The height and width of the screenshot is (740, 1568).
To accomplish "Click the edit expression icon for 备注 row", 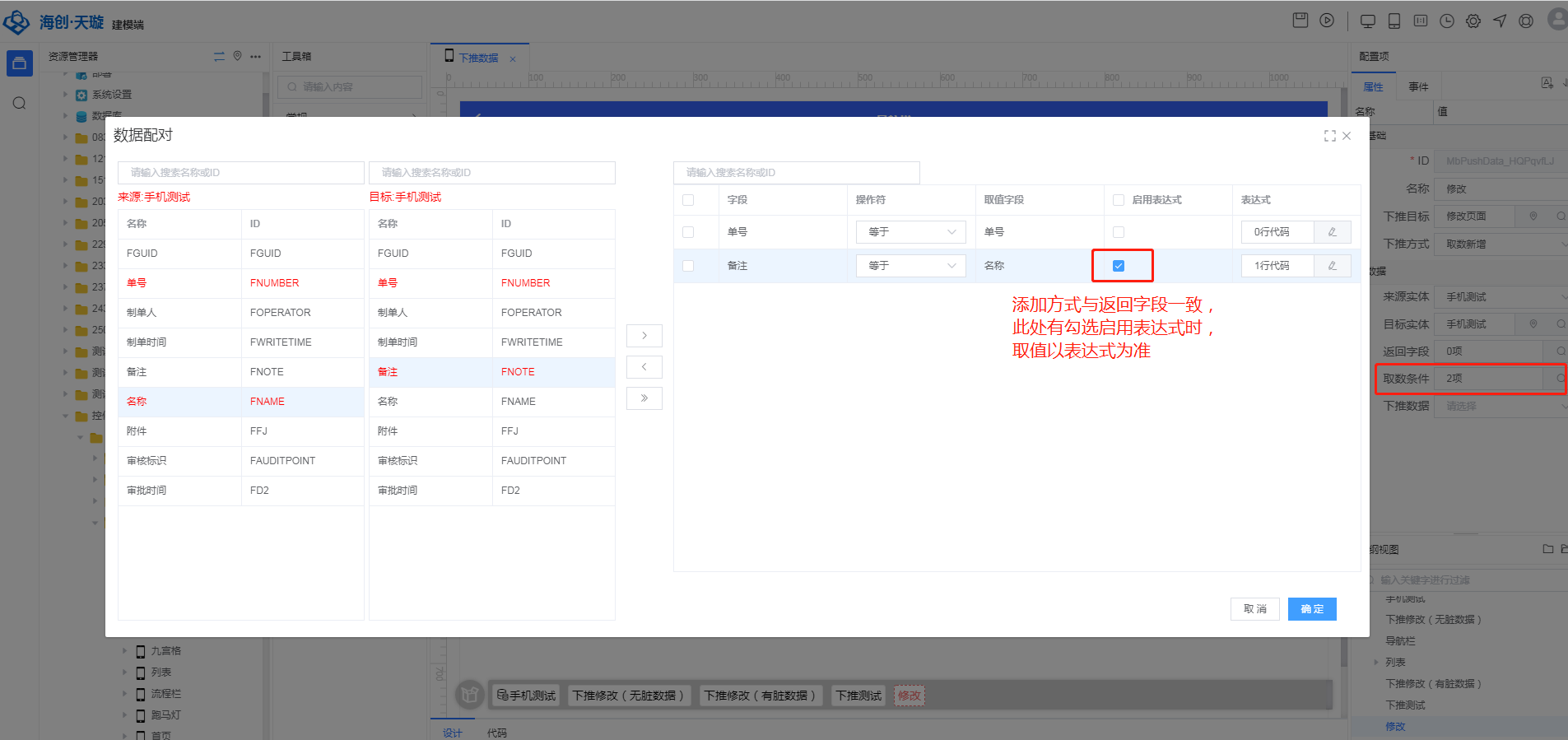I will [1332, 266].
